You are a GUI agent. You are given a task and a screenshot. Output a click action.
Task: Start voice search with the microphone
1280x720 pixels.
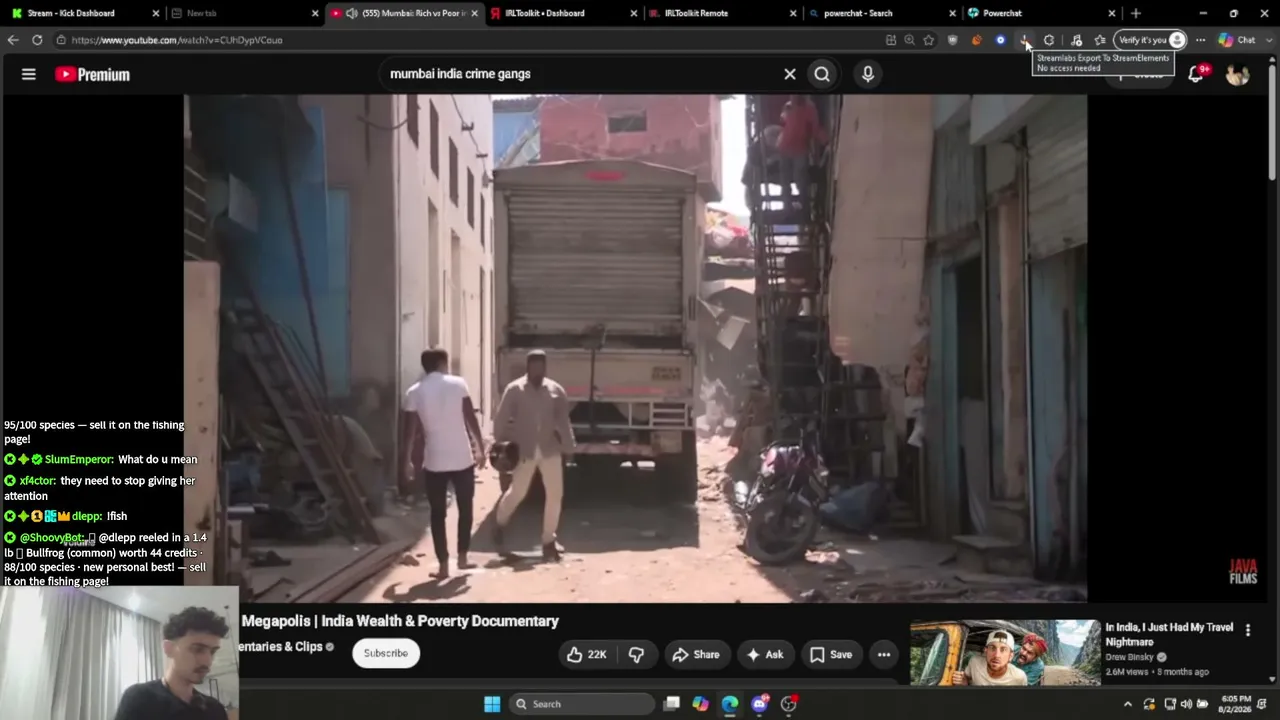[x=868, y=74]
